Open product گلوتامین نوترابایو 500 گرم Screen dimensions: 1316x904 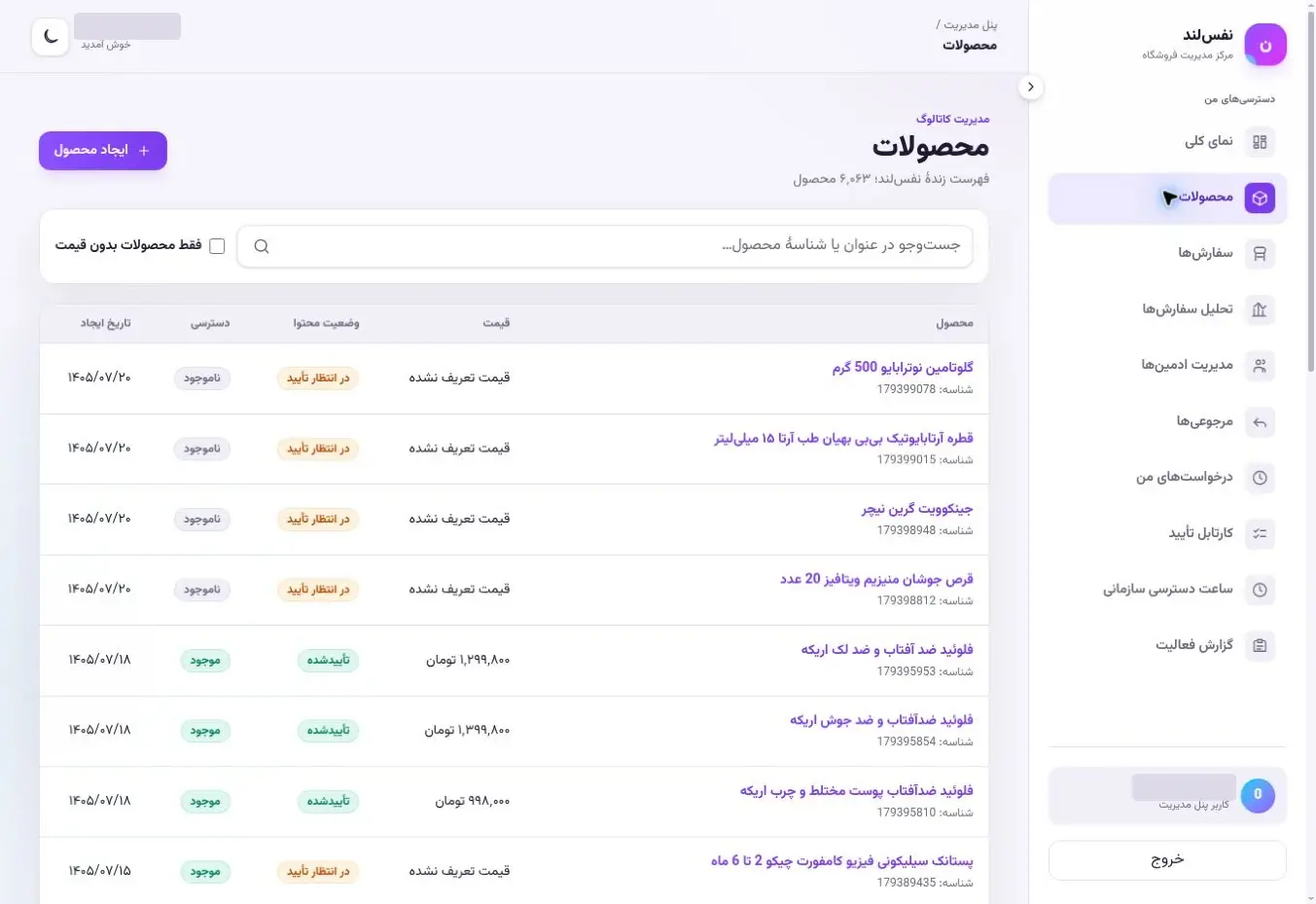[903, 368]
